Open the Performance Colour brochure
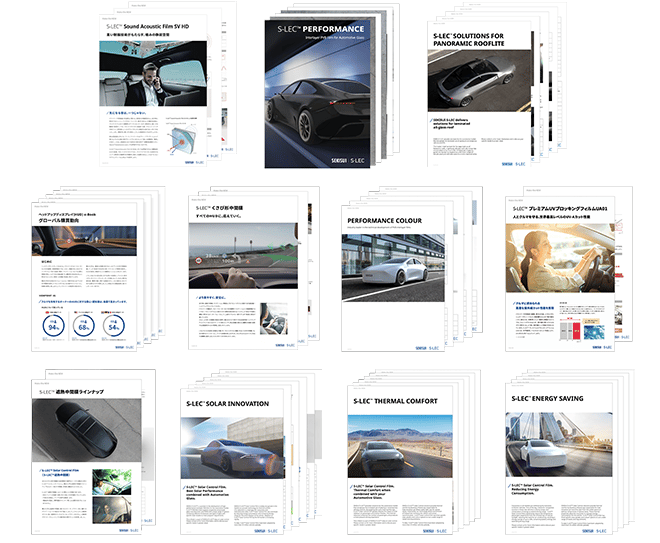Viewport: 660px width, 543px height. 393,278
